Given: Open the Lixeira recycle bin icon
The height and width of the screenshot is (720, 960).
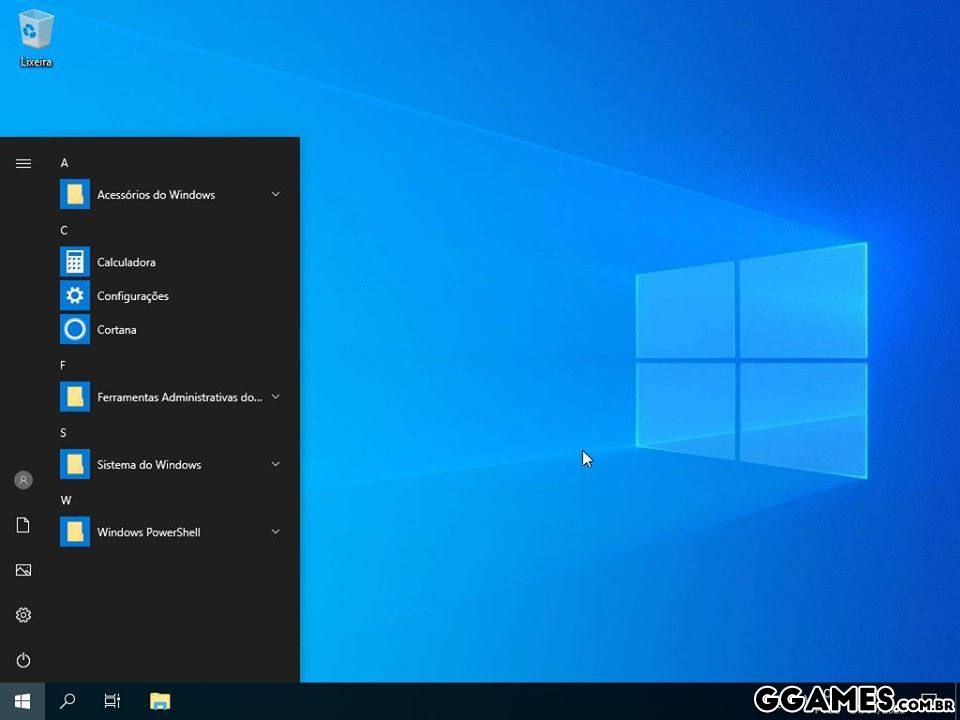Looking at the screenshot, I should pos(36,38).
